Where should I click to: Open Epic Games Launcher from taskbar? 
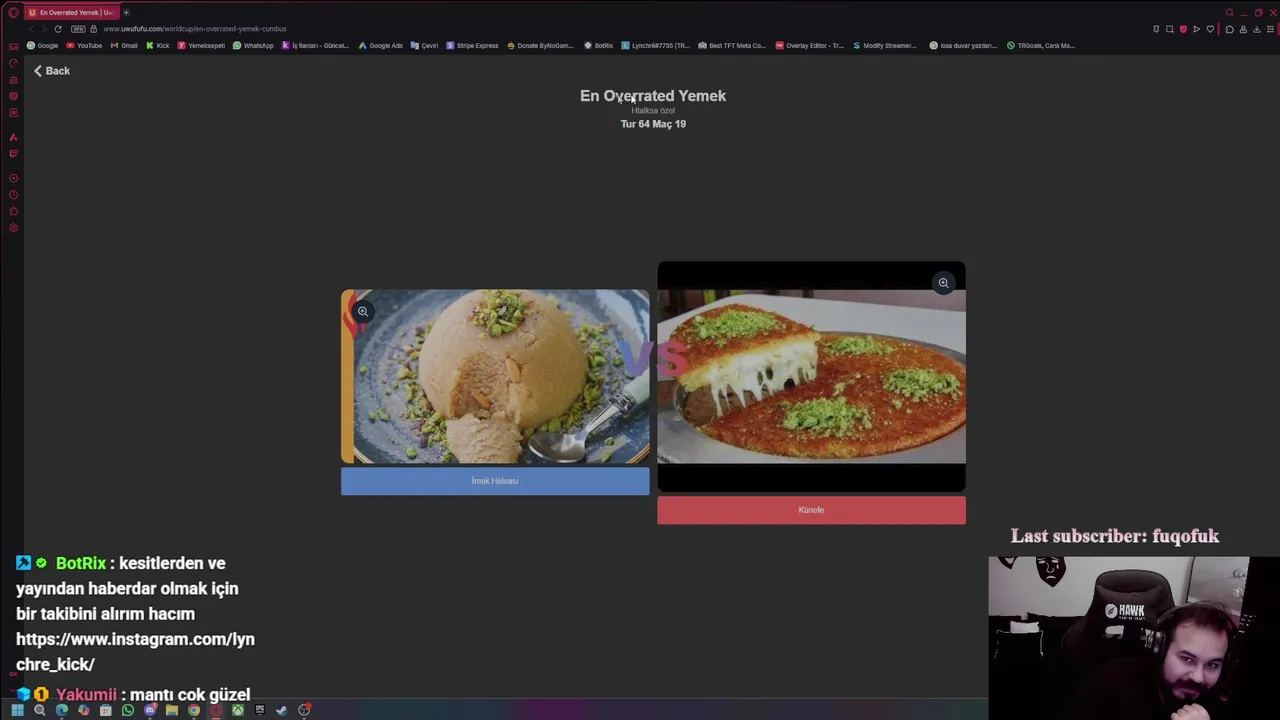click(x=260, y=710)
